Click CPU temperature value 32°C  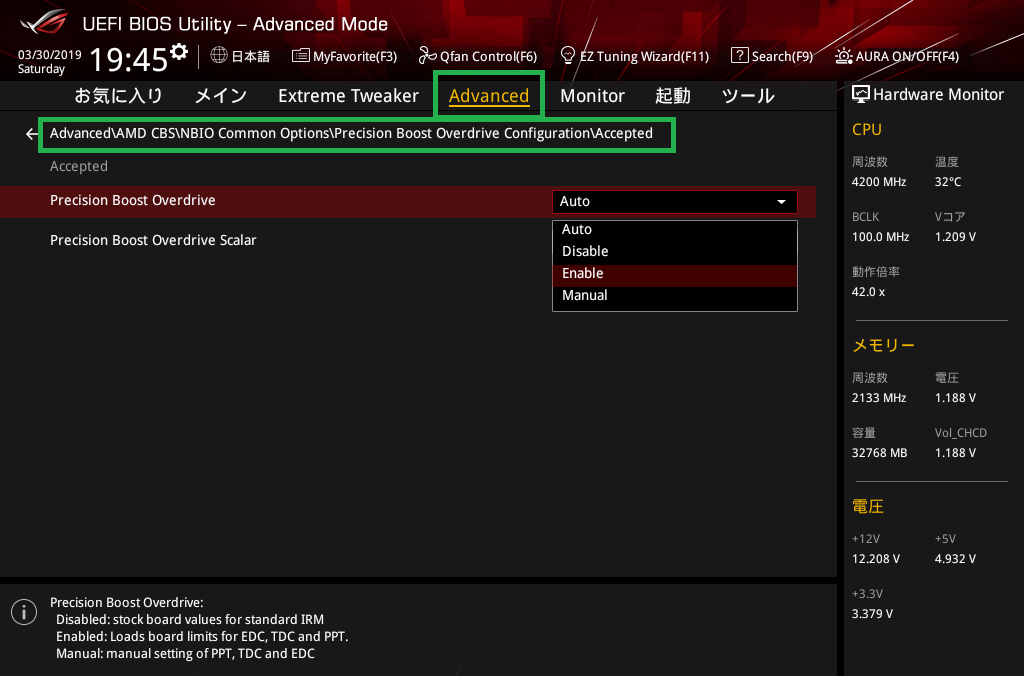point(948,182)
